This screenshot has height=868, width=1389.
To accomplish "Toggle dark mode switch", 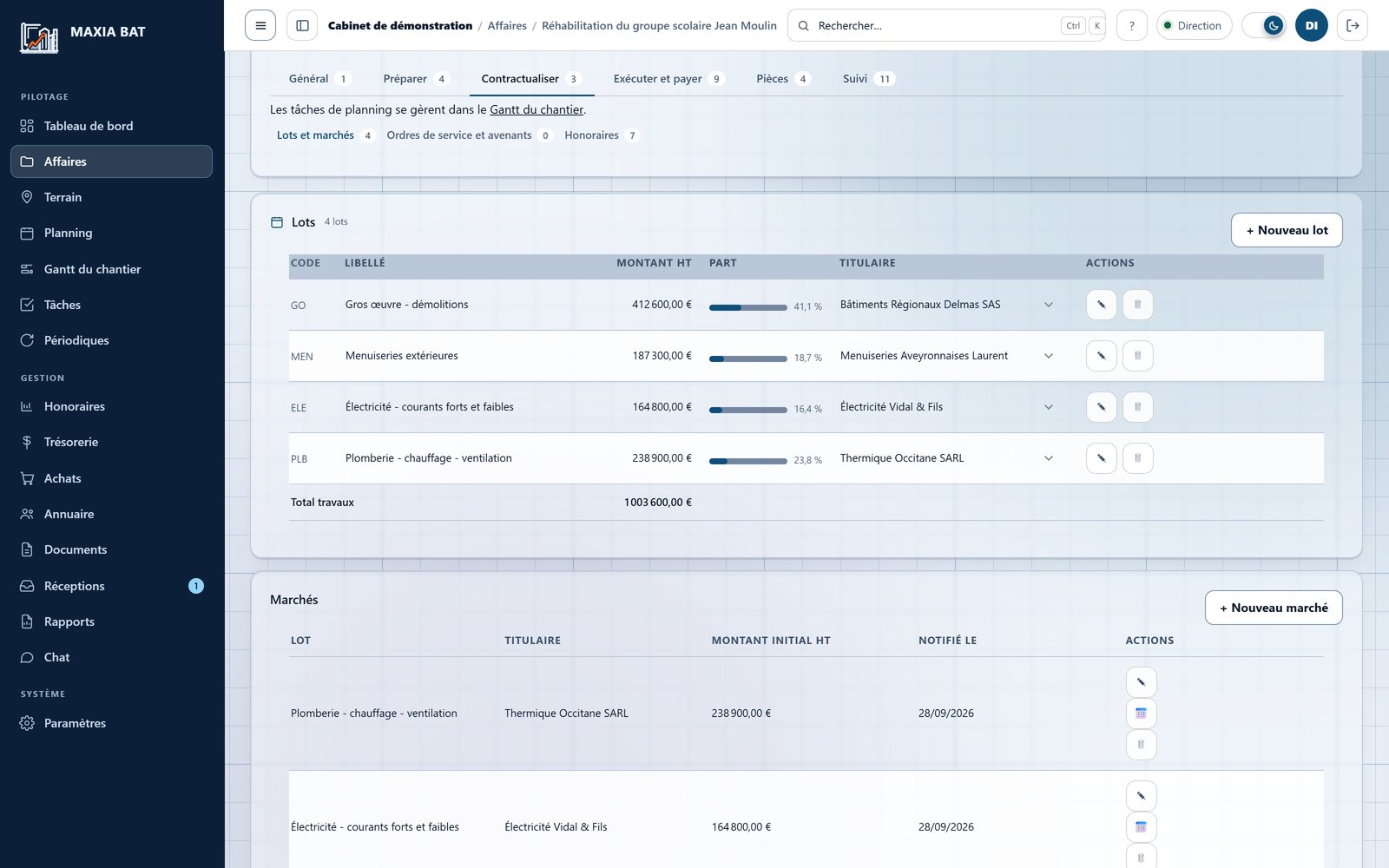I will tap(1264, 26).
